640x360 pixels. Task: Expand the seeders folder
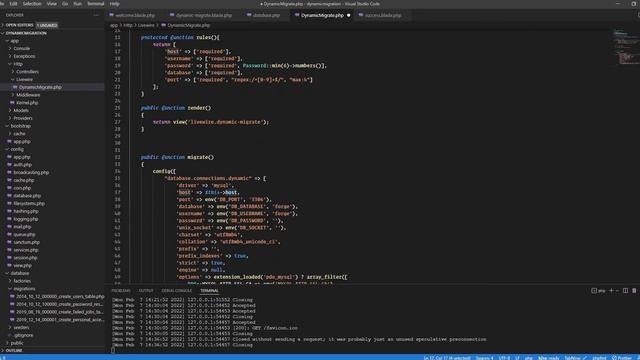pos(21,327)
